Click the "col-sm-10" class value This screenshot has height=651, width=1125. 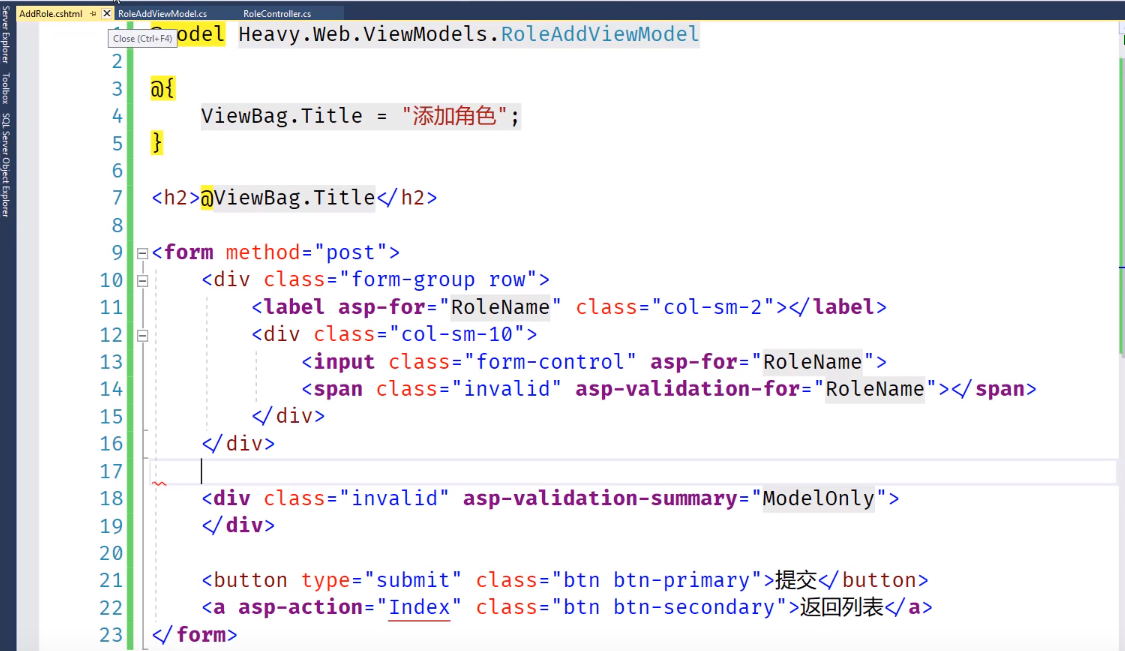pos(456,334)
